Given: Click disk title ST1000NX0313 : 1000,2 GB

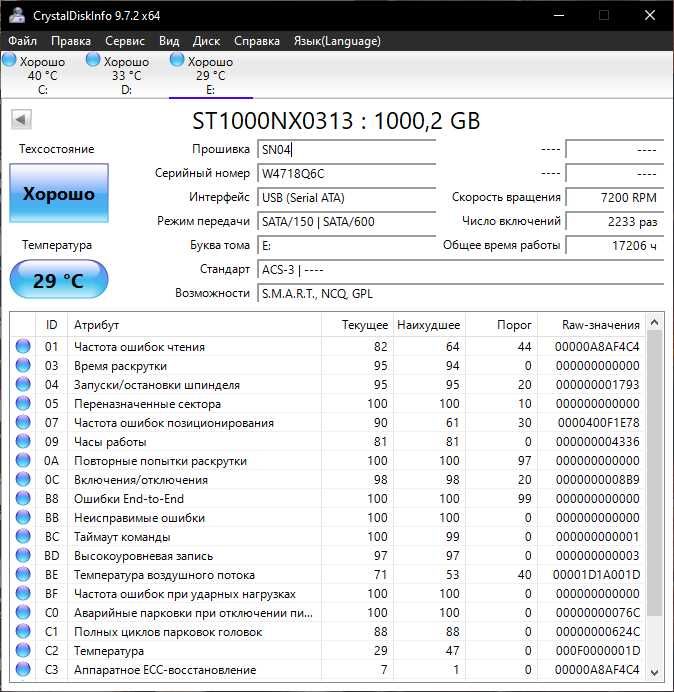Looking at the screenshot, I should [336, 120].
